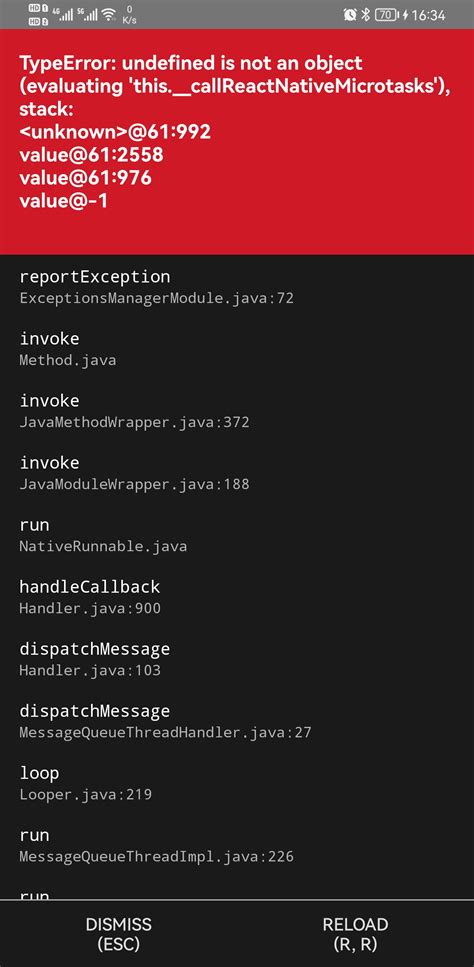Open the JavaModuleWrapper.java:188 frame
474x967 pixels.
237,473
